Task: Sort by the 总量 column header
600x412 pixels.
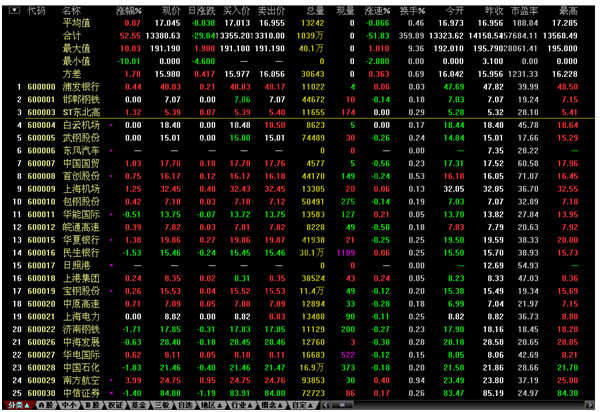Action: tap(315, 11)
